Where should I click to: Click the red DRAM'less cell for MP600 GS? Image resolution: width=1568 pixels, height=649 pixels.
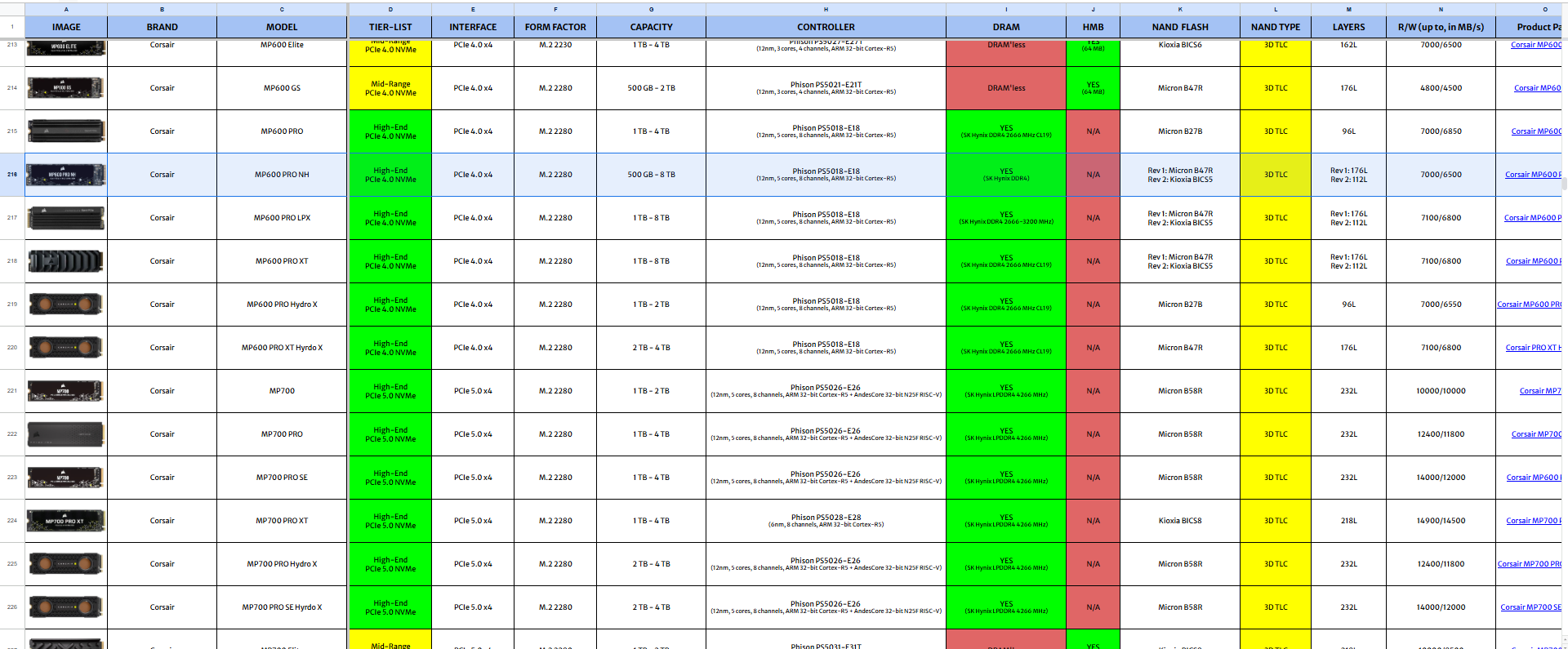point(1006,88)
